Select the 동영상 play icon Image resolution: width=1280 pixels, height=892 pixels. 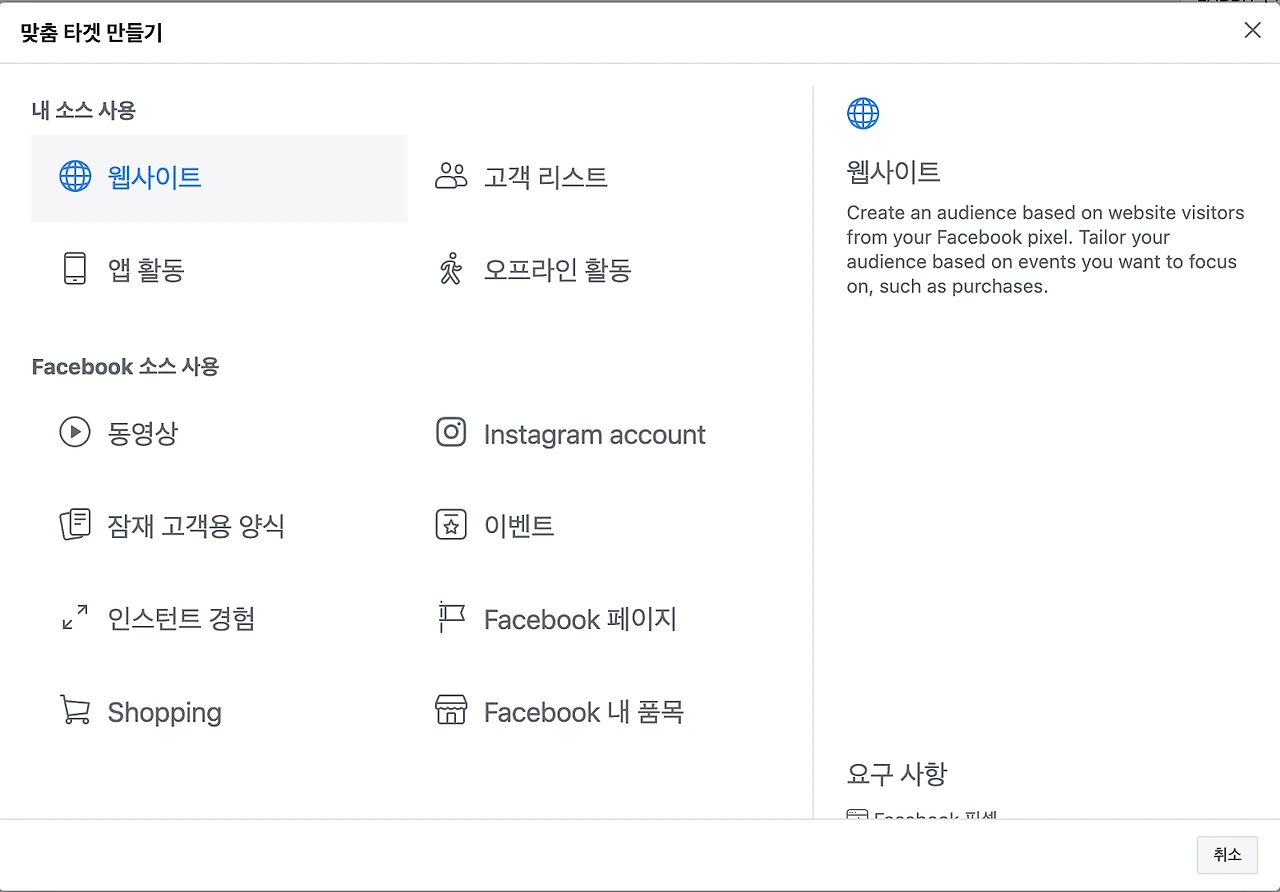75,433
